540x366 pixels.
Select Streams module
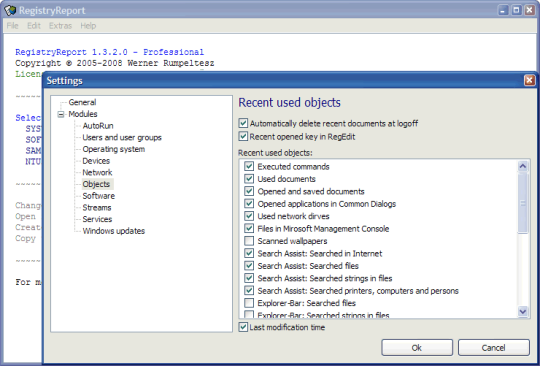(x=97, y=208)
